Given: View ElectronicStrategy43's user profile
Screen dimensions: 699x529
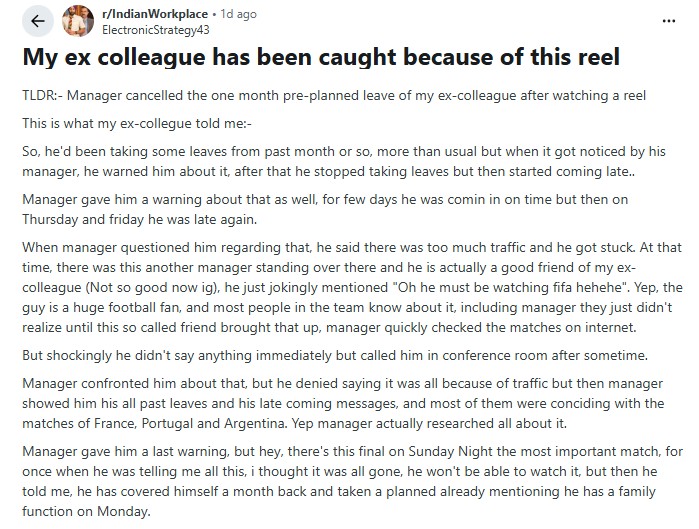Looking at the screenshot, I should 156,30.
